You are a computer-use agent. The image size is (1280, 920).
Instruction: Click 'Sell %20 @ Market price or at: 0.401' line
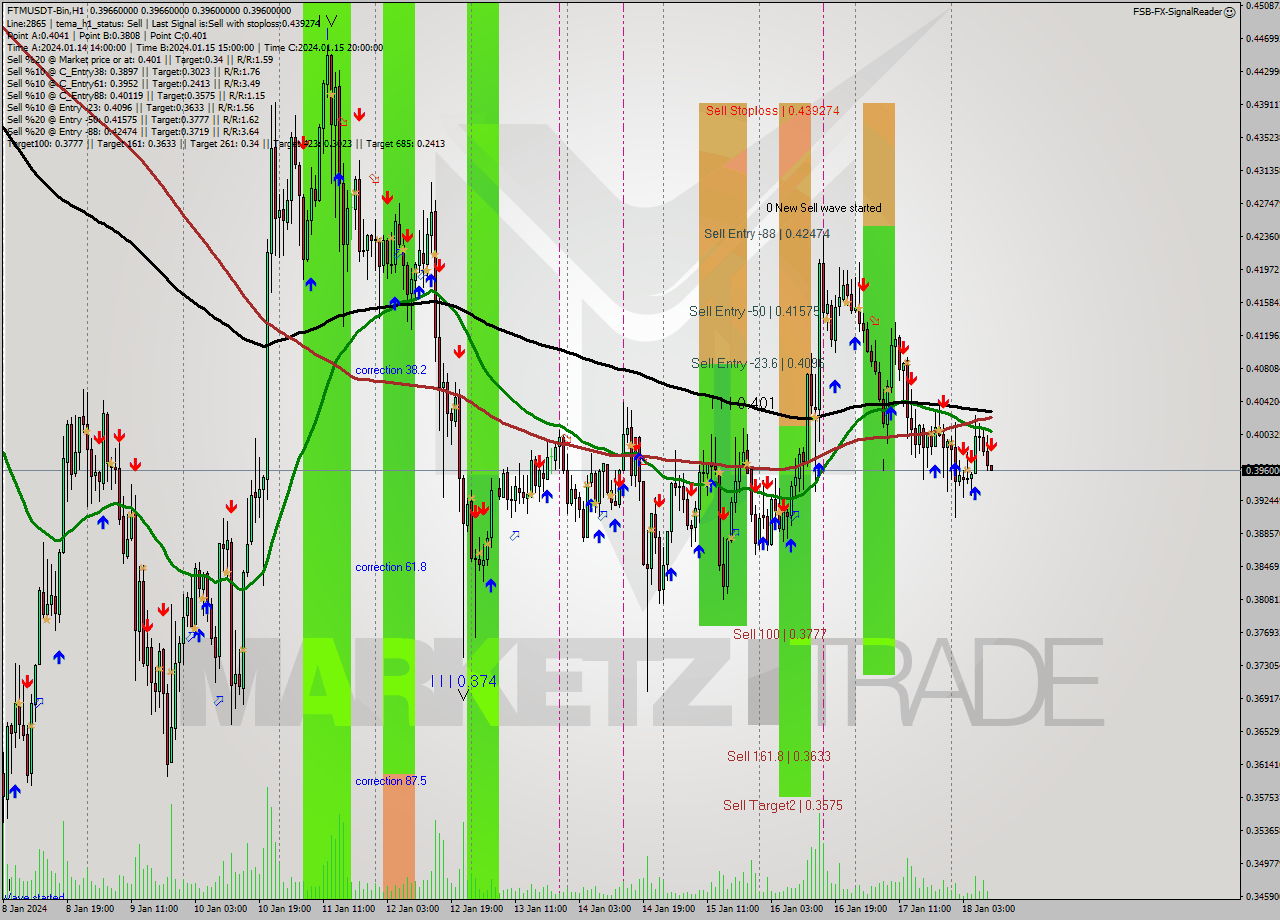click(139, 59)
